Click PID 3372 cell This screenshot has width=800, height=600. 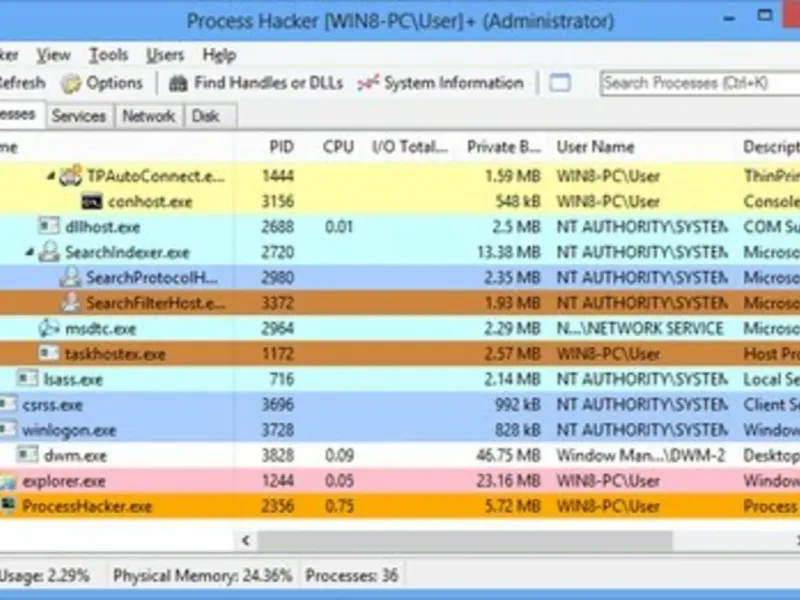click(x=278, y=303)
